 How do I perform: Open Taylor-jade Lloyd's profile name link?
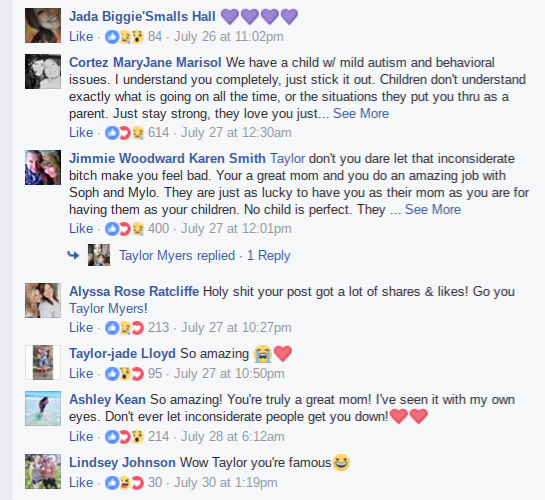coord(122,354)
